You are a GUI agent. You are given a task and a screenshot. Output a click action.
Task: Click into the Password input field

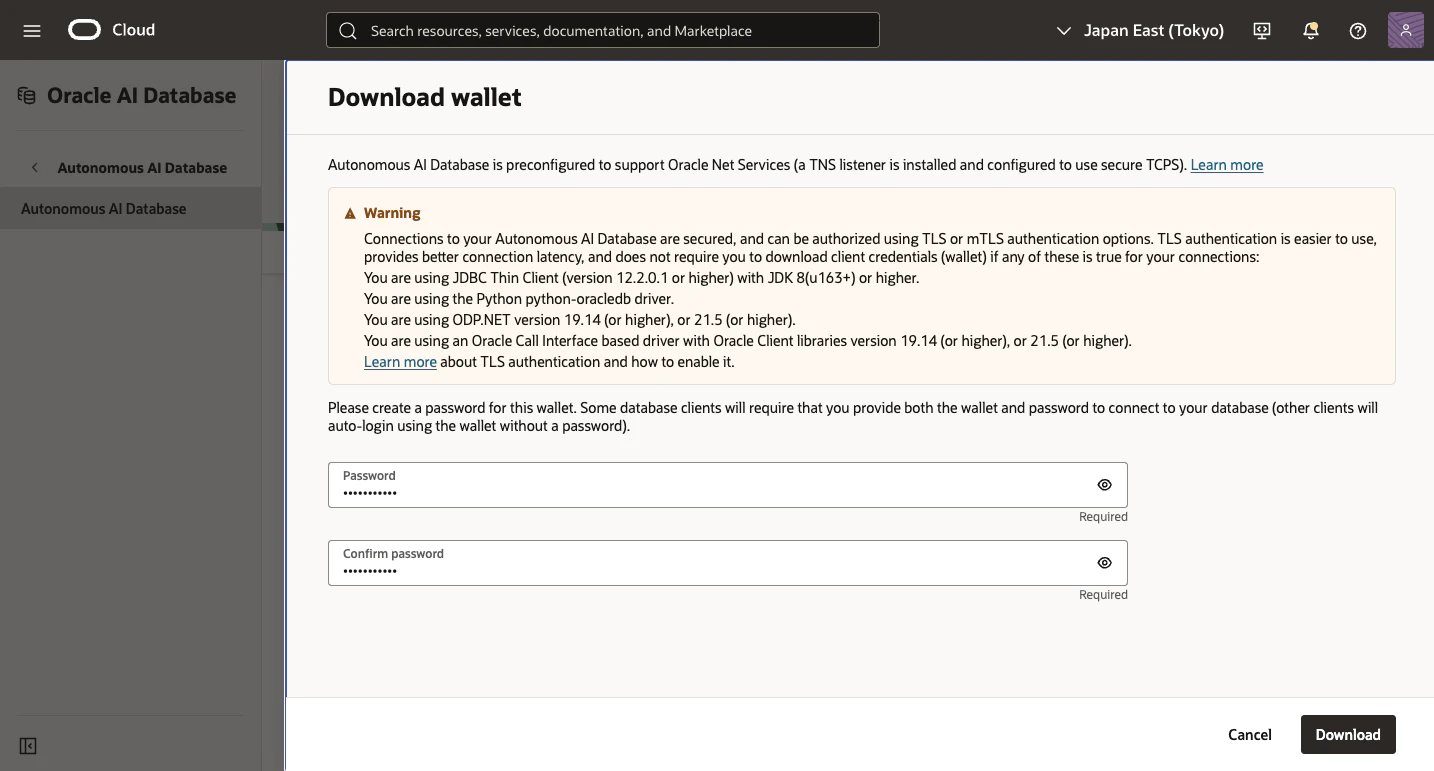click(728, 485)
